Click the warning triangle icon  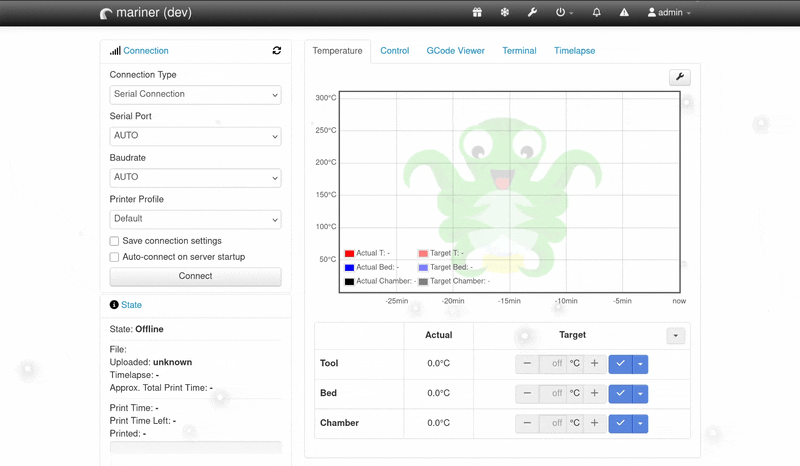pyautogui.click(x=624, y=13)
